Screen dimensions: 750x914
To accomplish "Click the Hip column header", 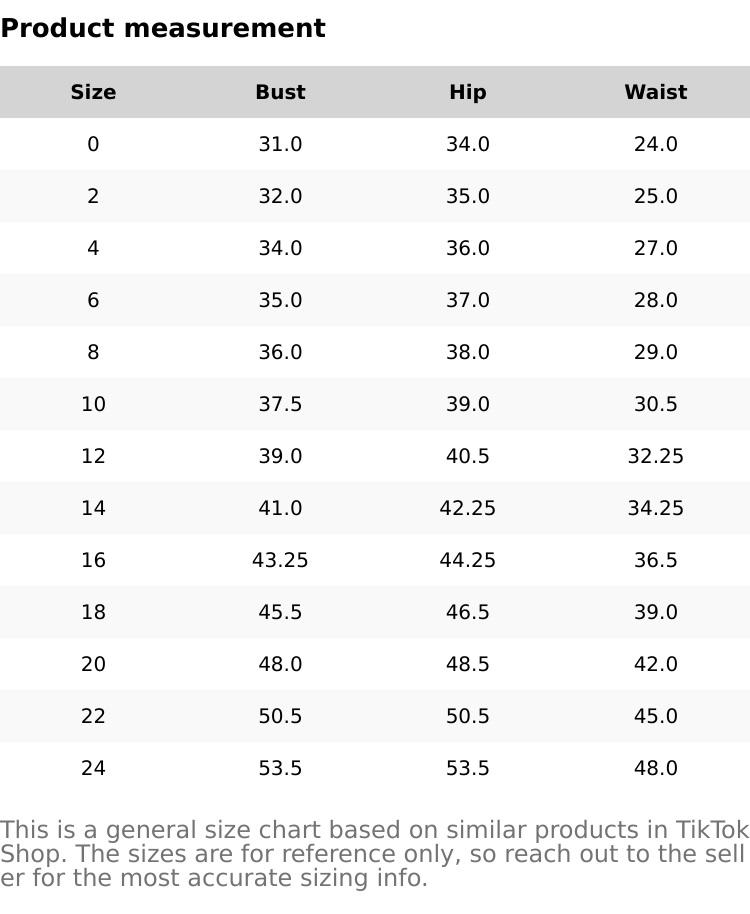I will 467,92.
